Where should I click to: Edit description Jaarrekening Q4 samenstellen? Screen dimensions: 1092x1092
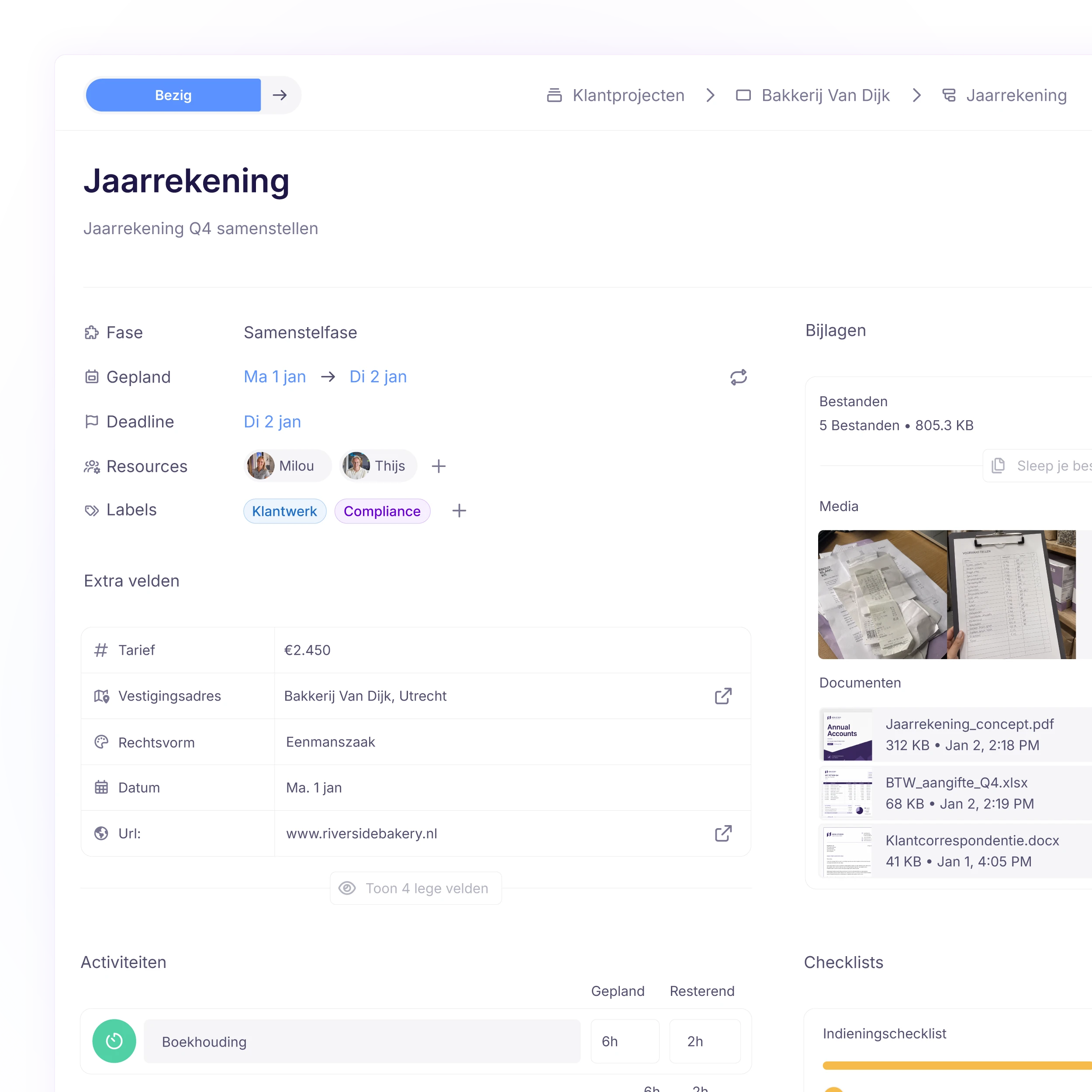click(200, 228)
